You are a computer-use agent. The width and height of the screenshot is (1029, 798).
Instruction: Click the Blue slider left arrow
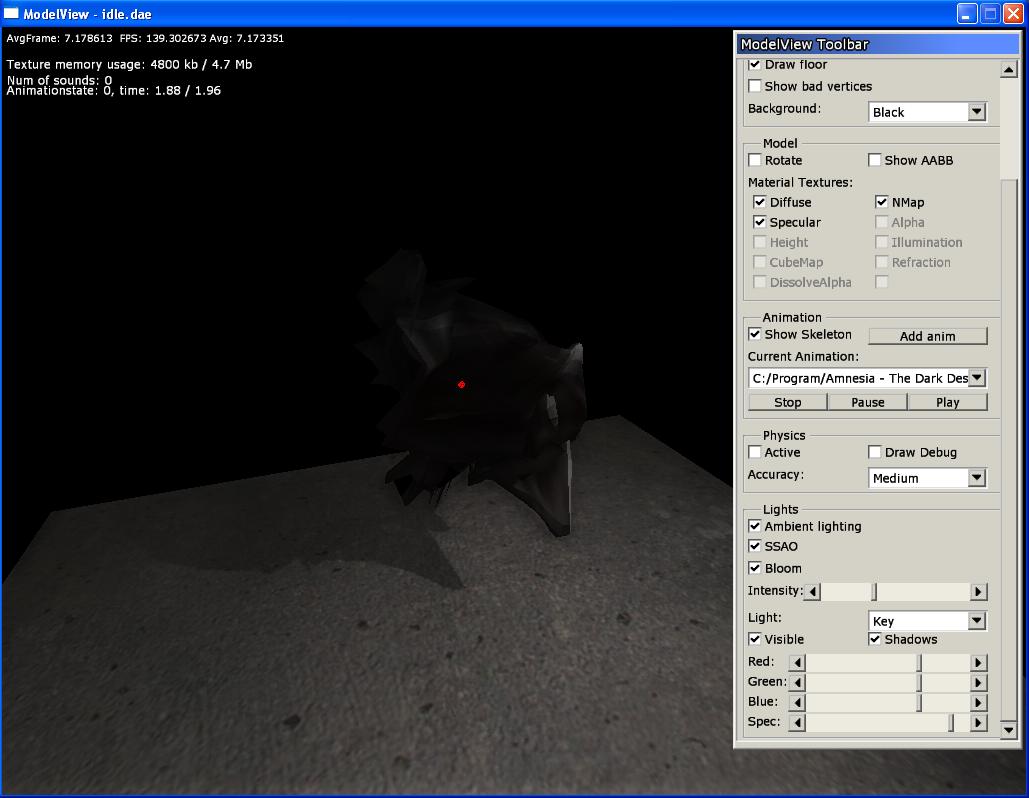coord(797,702)
